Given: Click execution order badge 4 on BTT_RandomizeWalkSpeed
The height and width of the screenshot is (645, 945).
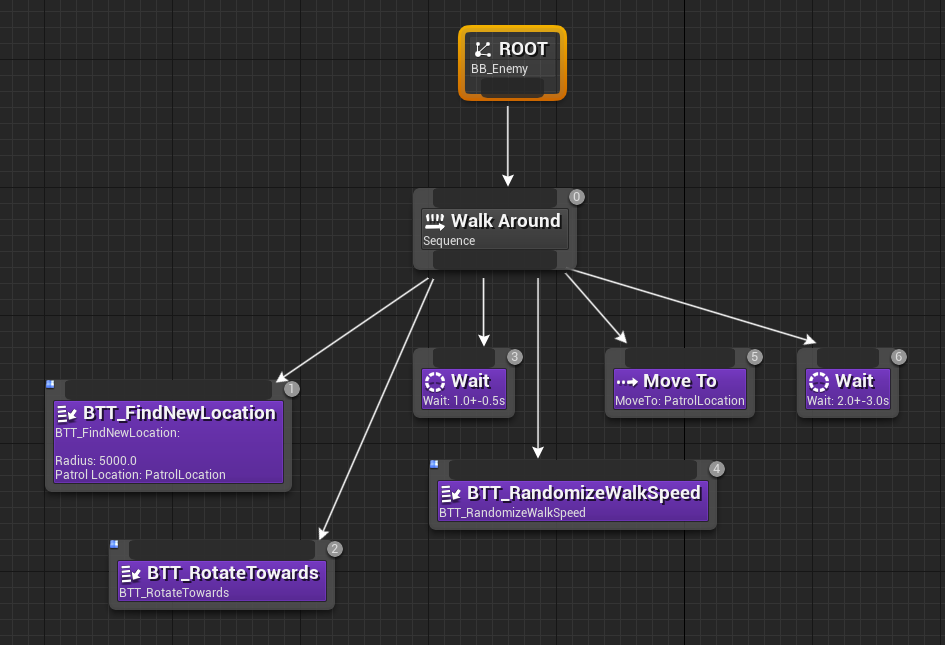Looking at the screenshot, I should 714,468.
